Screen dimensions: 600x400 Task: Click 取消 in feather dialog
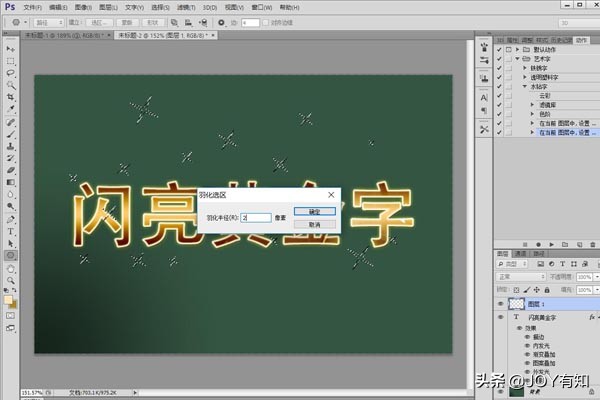pyautogui.click(x=315, y=225)
